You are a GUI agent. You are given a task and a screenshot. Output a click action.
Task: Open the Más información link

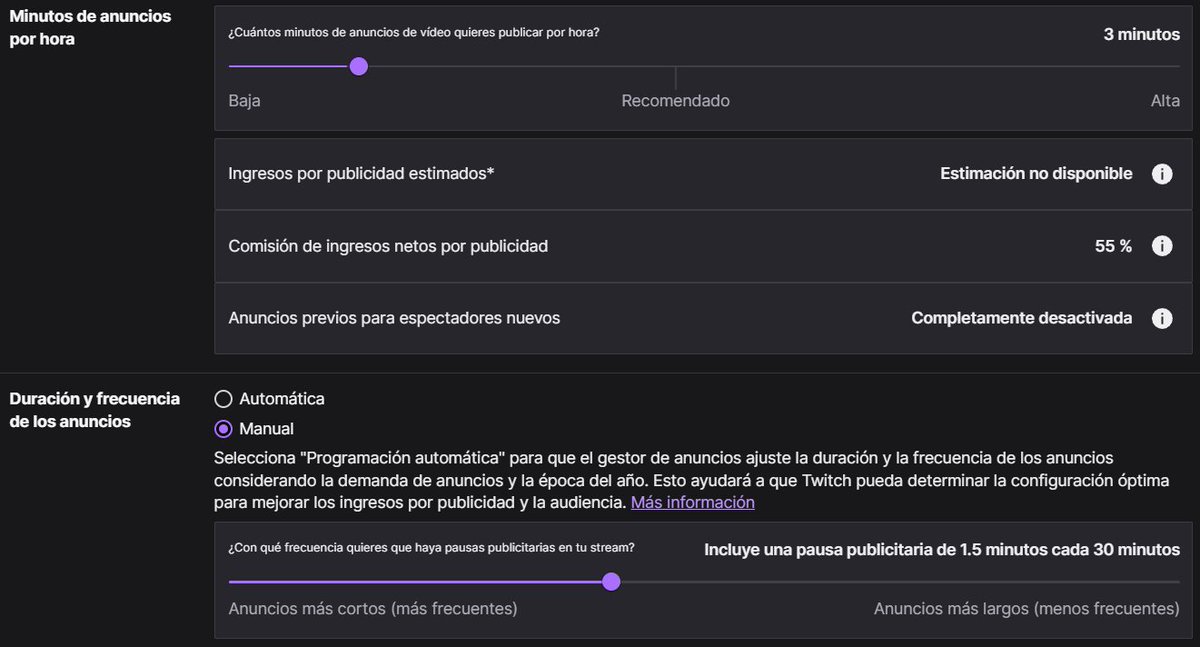[x=692, y=502]
